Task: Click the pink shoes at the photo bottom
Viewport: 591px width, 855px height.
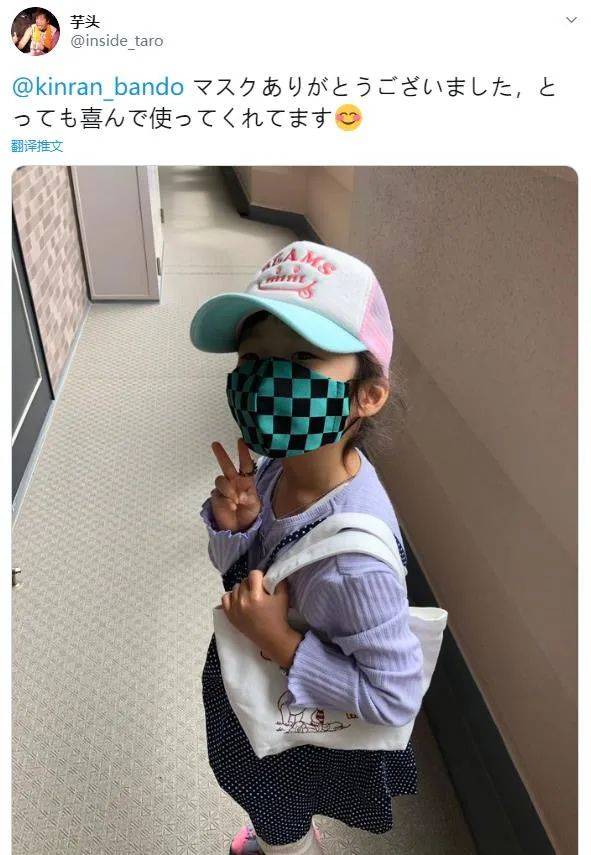Action: [x=245, y=841]
